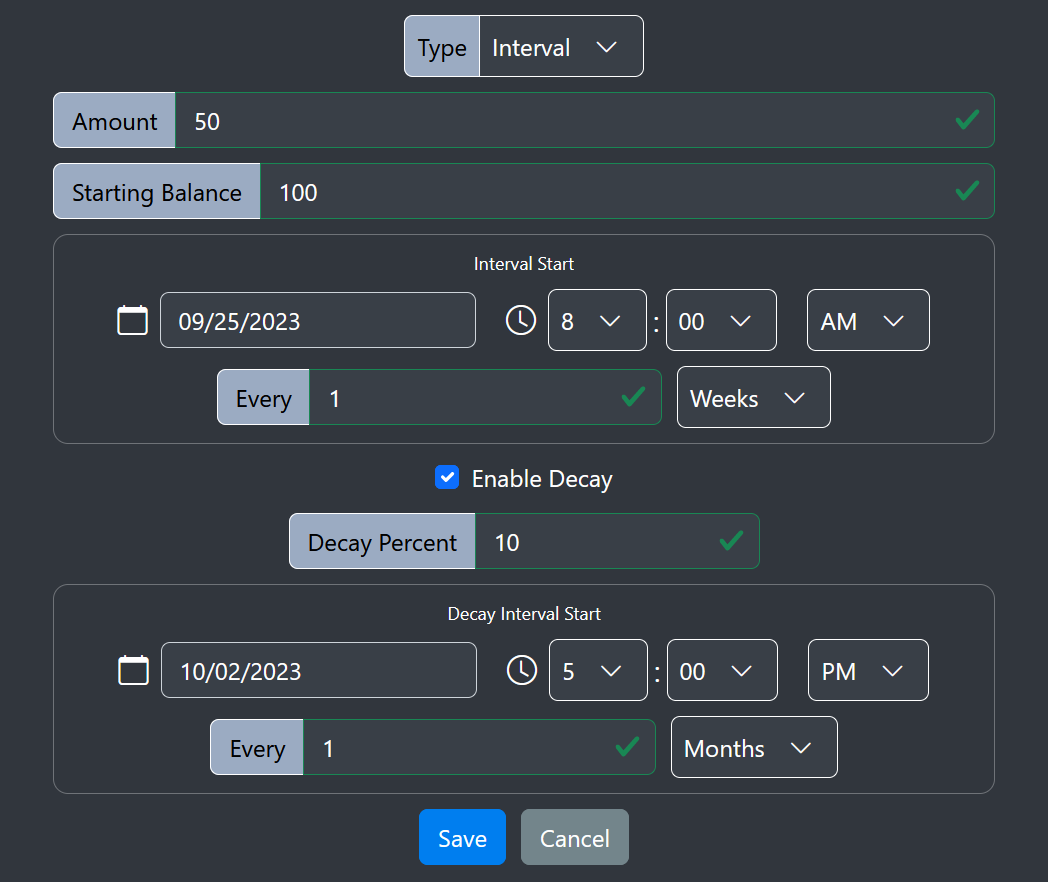Uncheck the Enable Decay checkbox
1048x882 pixels.
tap(446, 478)
